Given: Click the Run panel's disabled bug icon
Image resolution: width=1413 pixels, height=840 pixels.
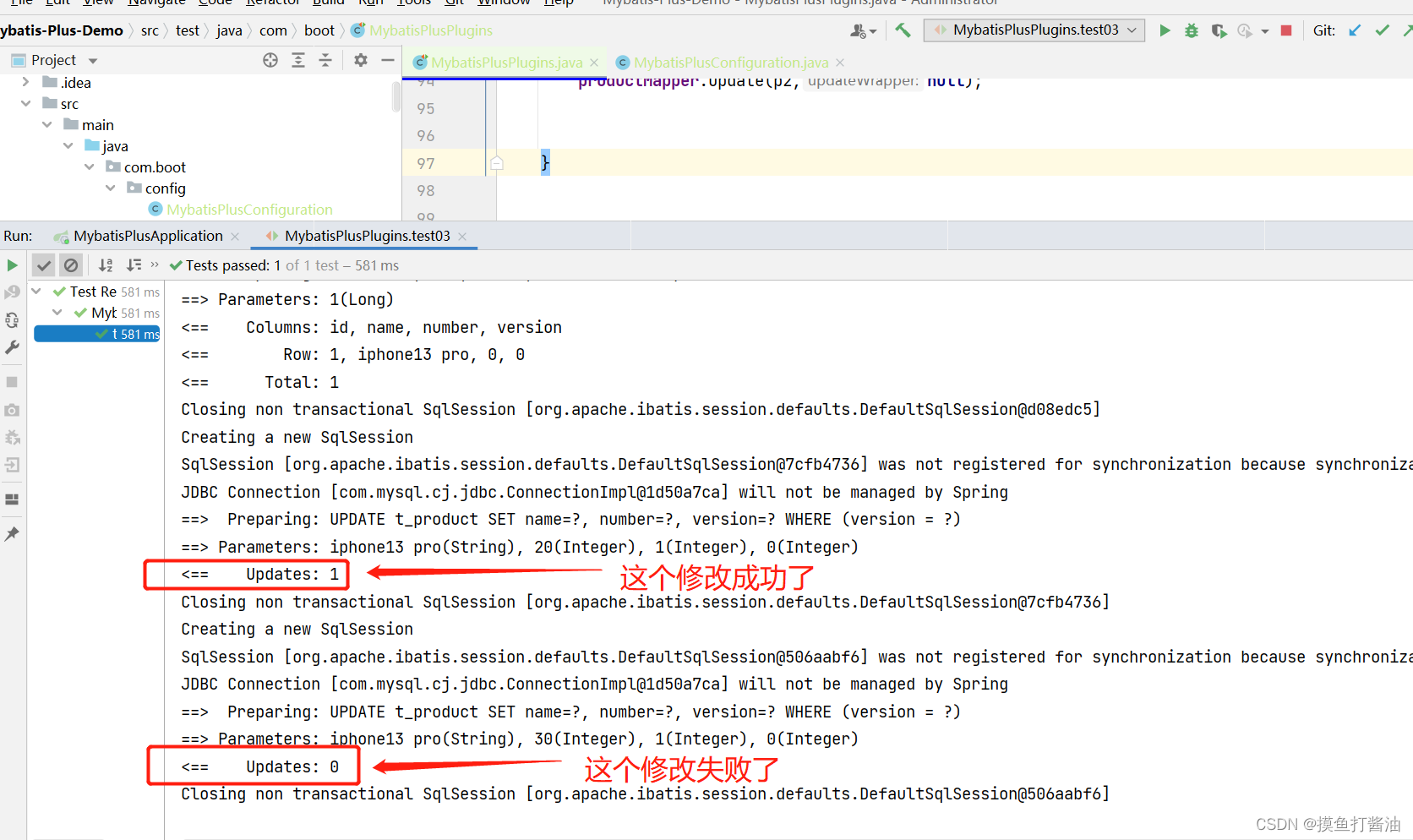Looking at the screenshot, I should click(x=12, y=437).
